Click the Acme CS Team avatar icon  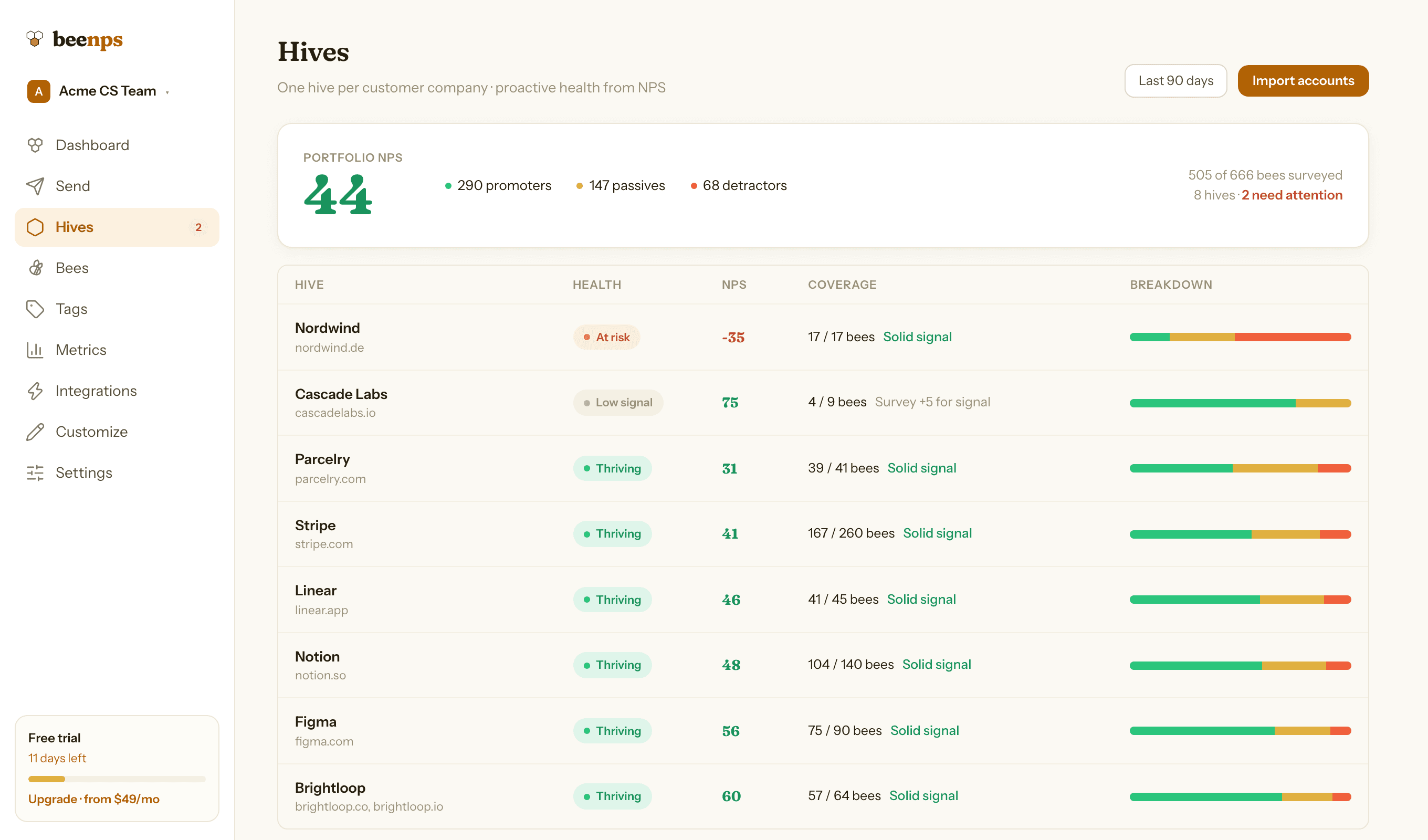tap(38, 91)
